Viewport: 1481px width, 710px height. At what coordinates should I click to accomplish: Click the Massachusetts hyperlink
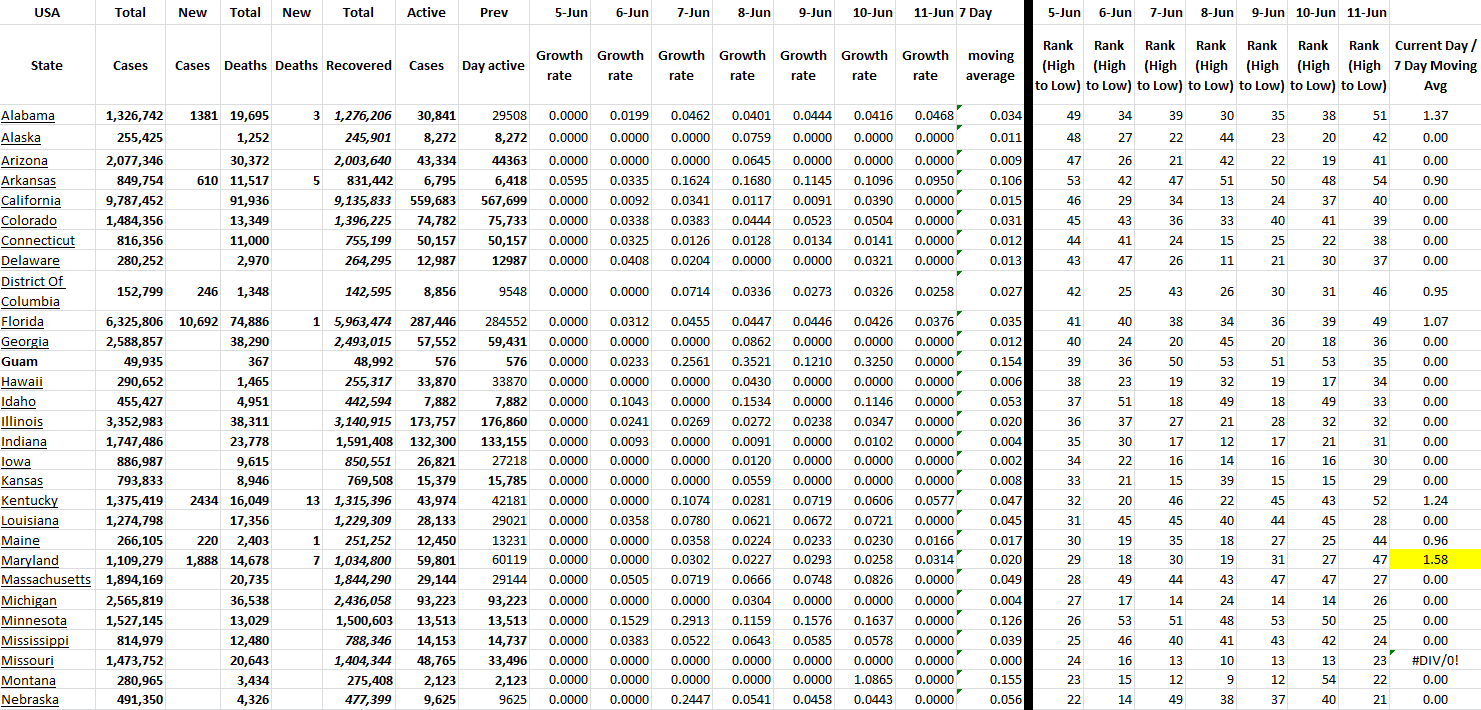(46, 580)
